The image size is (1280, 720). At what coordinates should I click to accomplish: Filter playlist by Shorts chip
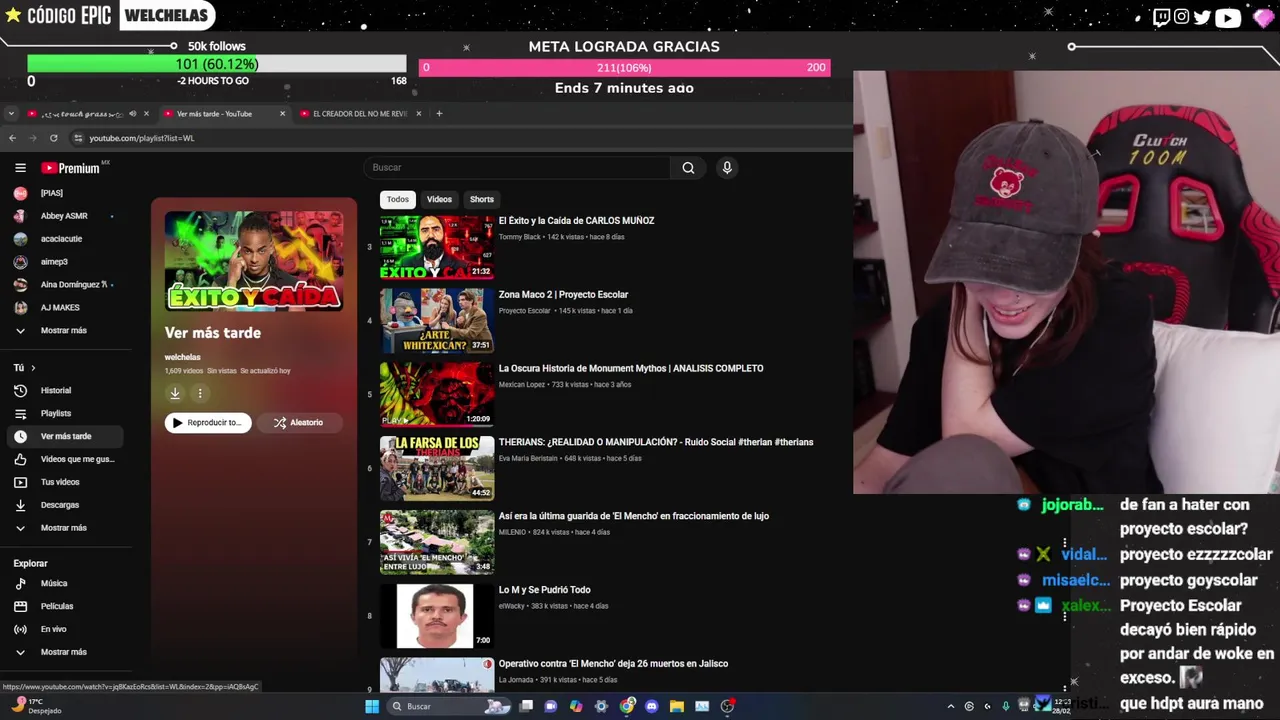(x=482, y=199)
